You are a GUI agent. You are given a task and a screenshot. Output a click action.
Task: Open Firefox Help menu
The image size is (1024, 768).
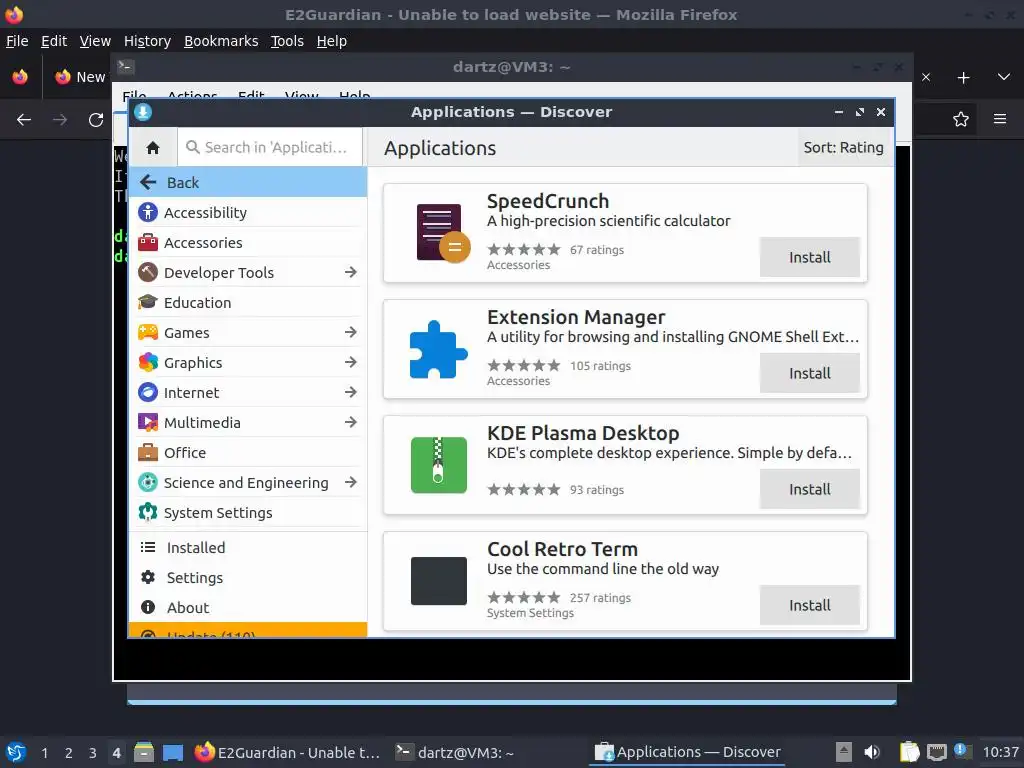click(x=332, y=41)
